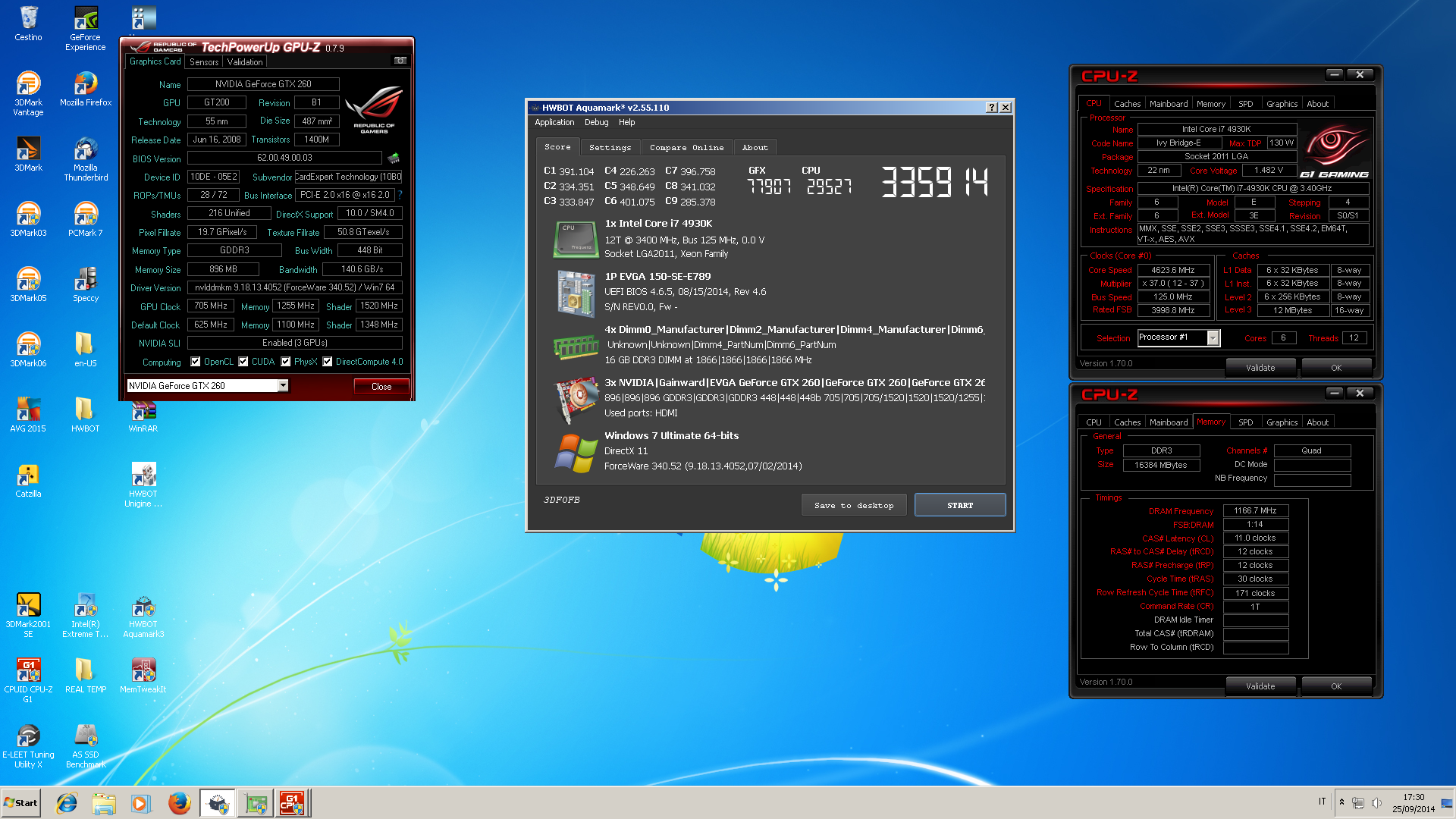Click OK in lower CPU-Z memory window
Image resolution: width=1456 pixels, height=819 pixels.
pos(1336,686)
